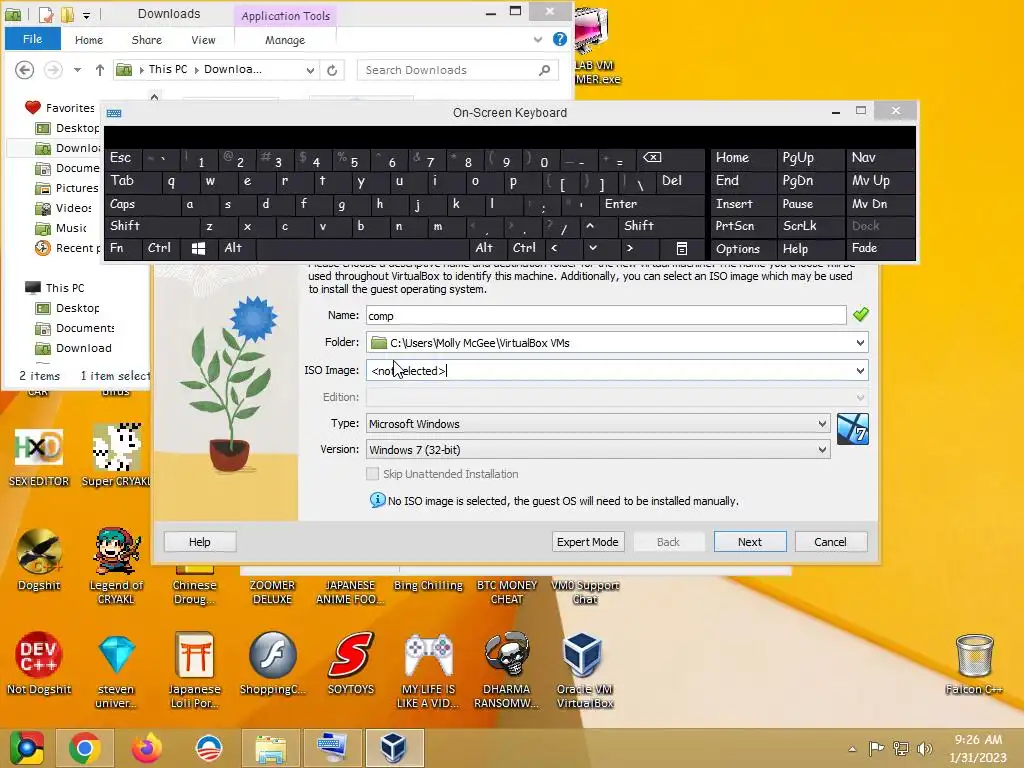The image size is (1024, 768).
Task: Click the Name field containing comp
Action: click(x=605, y=315)
